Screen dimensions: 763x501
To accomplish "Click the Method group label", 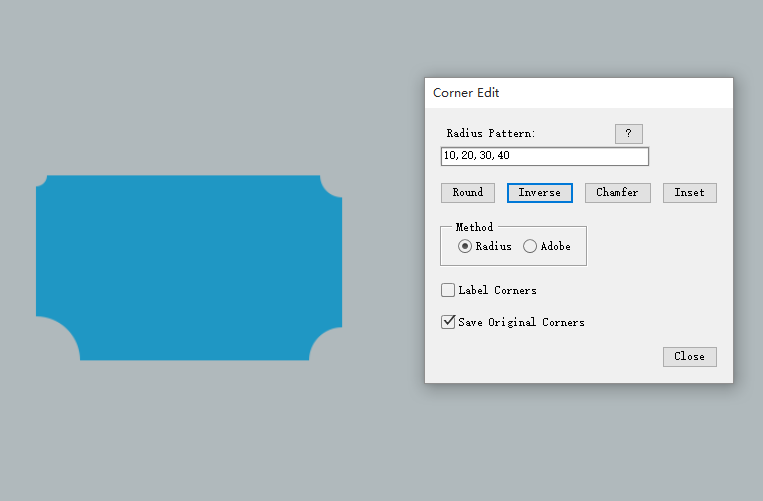I will (474, 227).
